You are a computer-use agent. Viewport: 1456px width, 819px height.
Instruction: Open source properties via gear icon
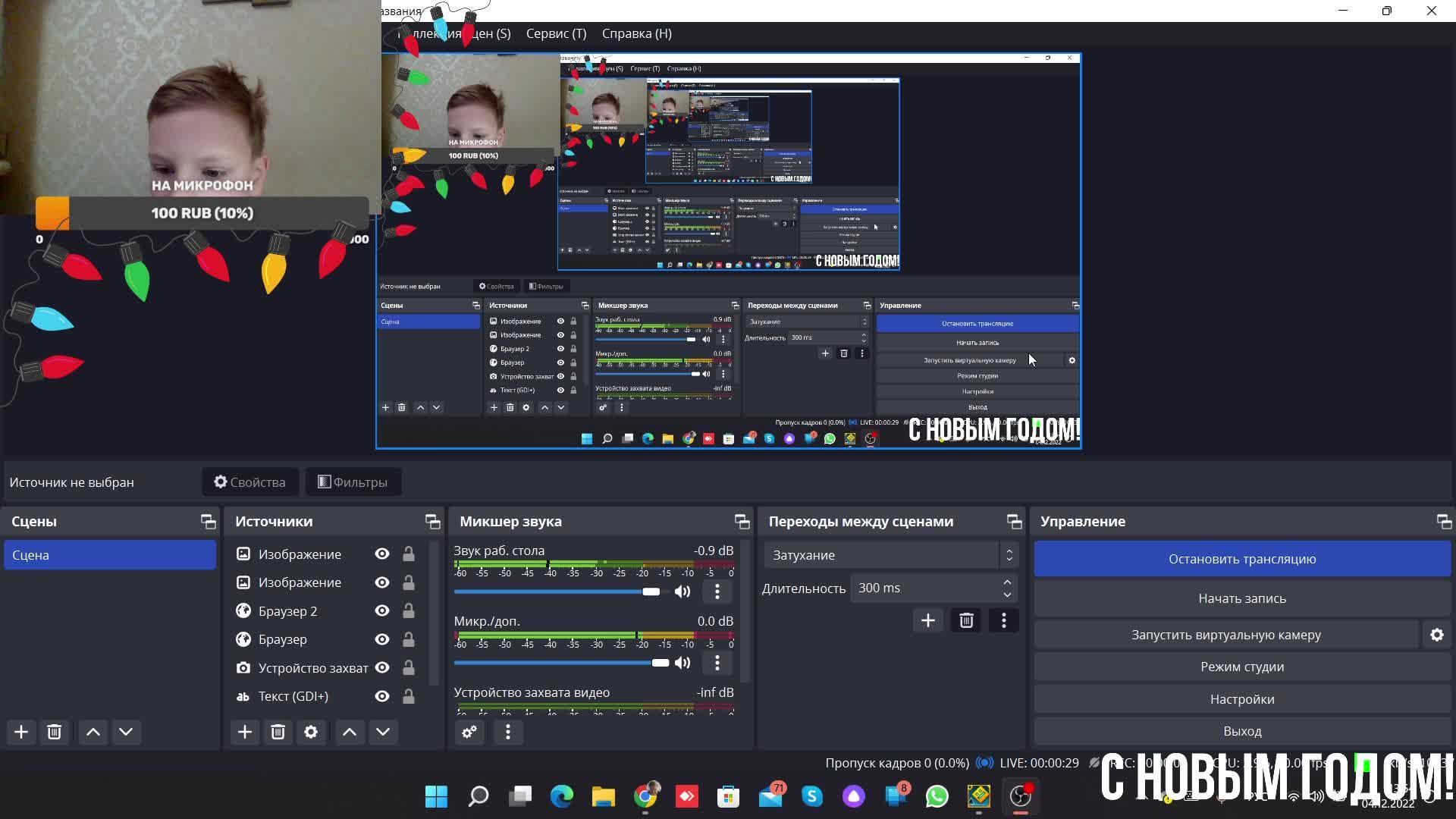pos(311,732)
